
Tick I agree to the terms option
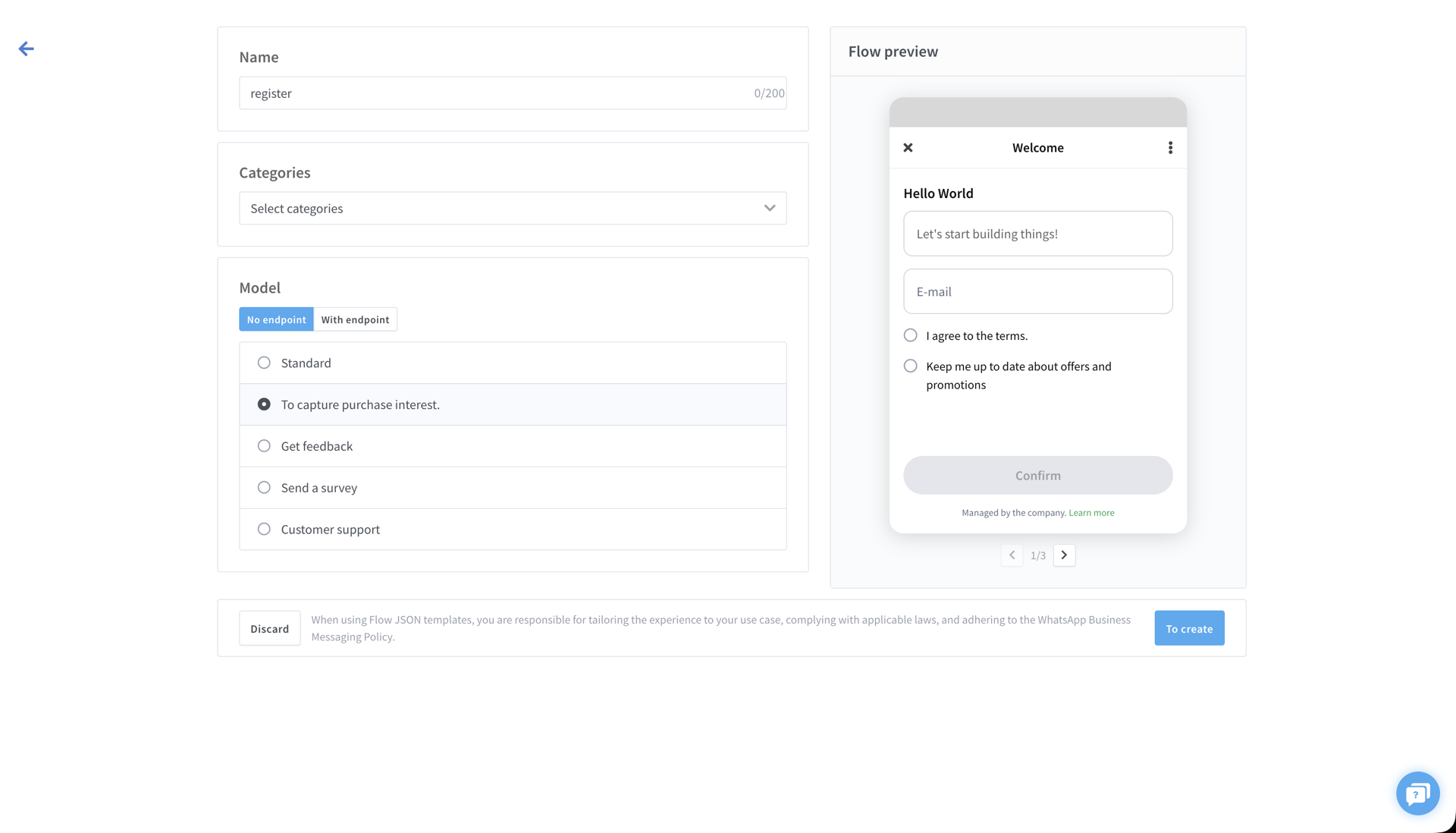click(910, 335)
